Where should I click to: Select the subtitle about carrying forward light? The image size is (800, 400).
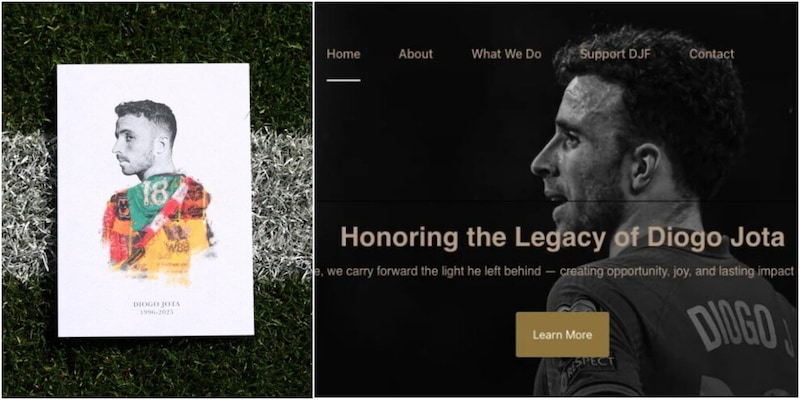(x=555, y=271)
